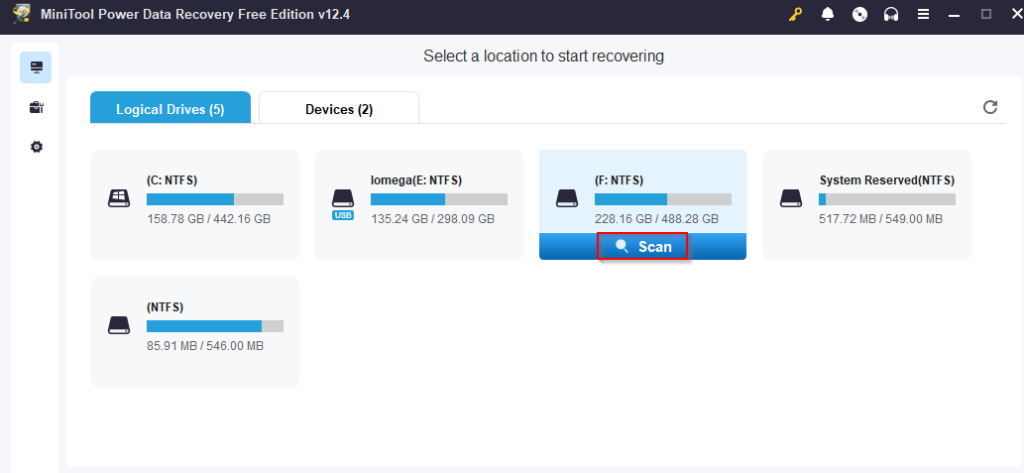Open the hamburger menu icon
Viewport: 1024px width, 473px height.
pos(923,14)
